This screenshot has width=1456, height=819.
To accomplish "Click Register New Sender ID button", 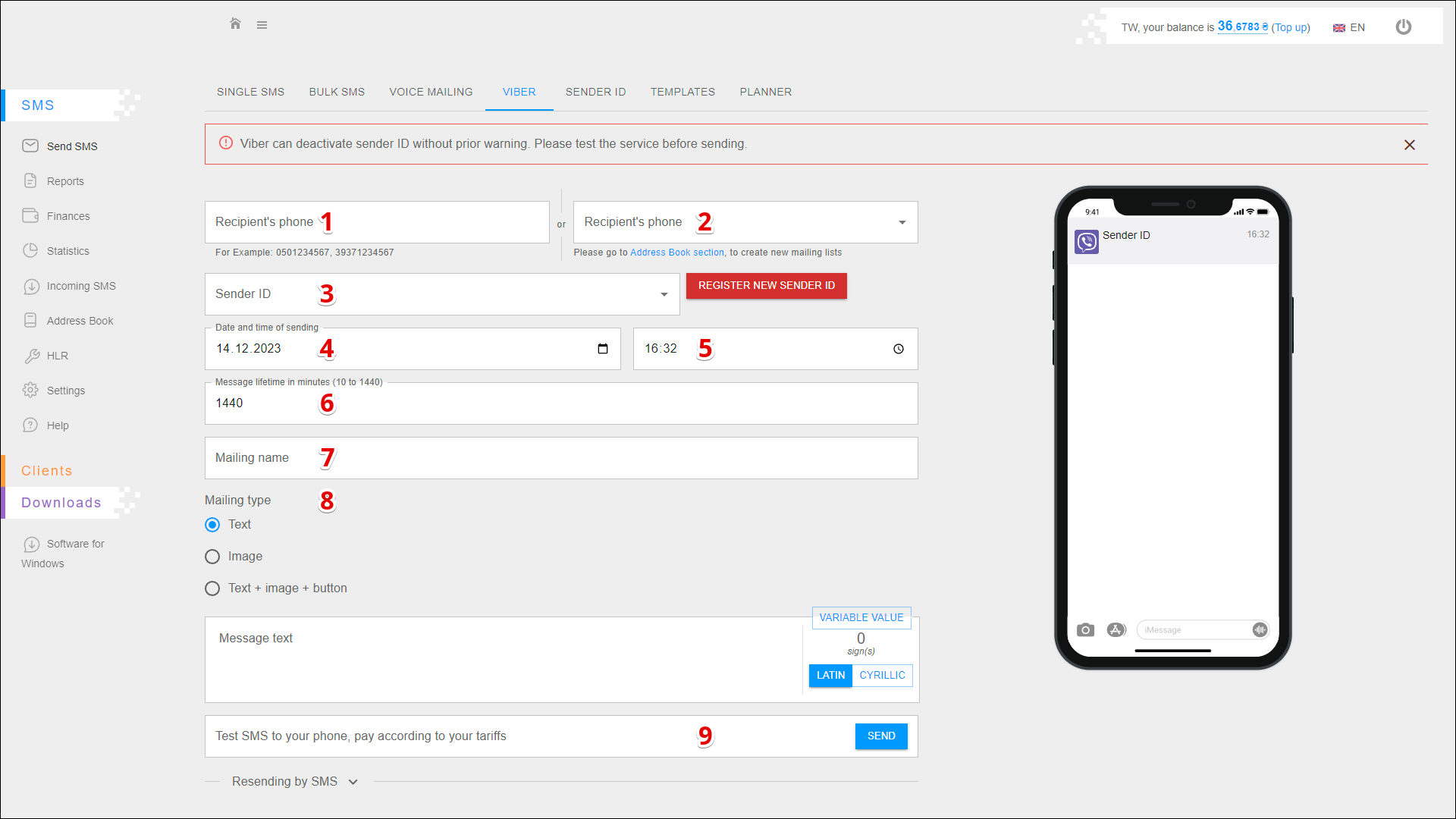I will [x=766, y=286].
